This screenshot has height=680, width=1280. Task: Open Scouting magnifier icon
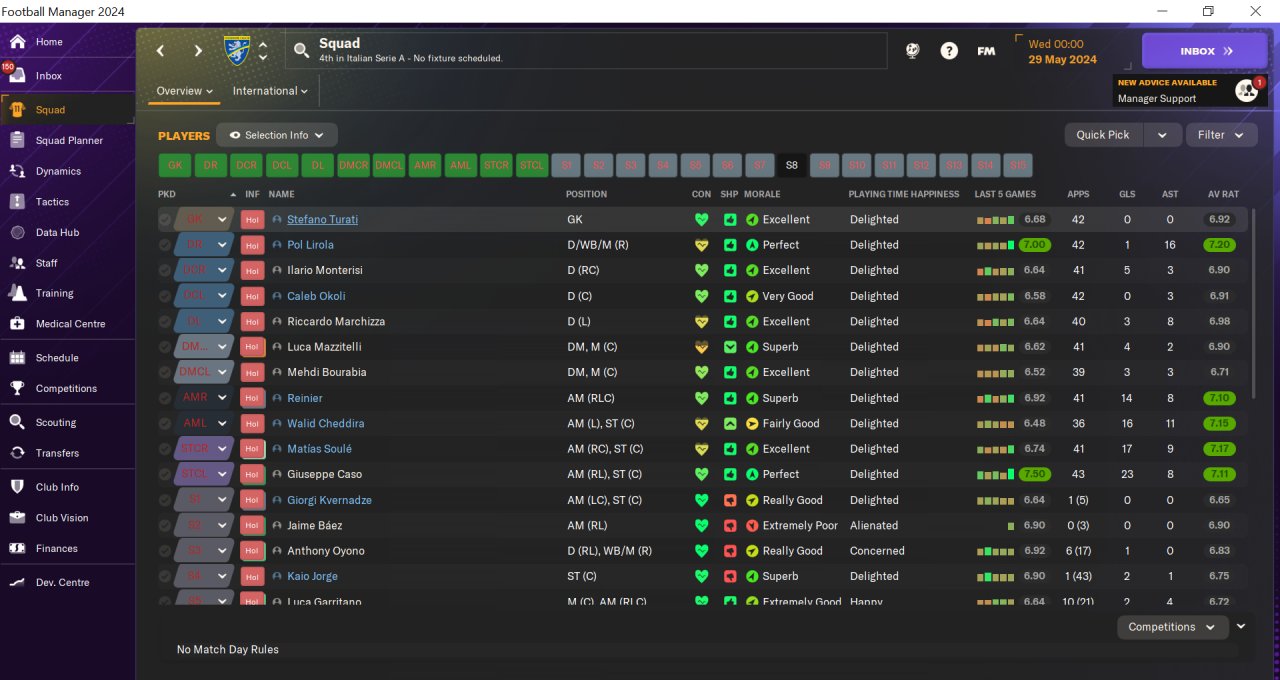click(x=17, y=422)
